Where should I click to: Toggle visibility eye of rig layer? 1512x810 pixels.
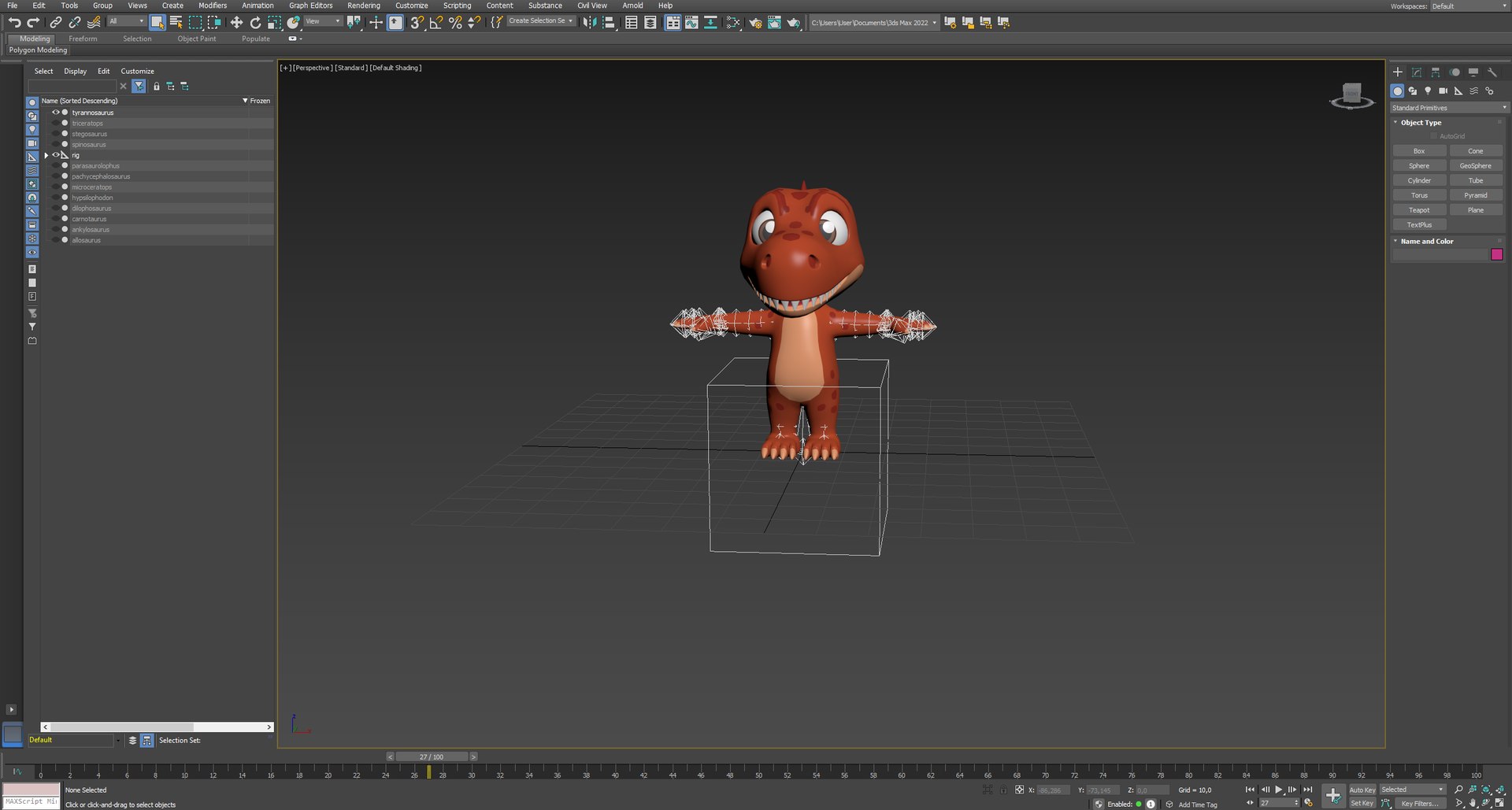pyautogui.click(x=55, y=155)
